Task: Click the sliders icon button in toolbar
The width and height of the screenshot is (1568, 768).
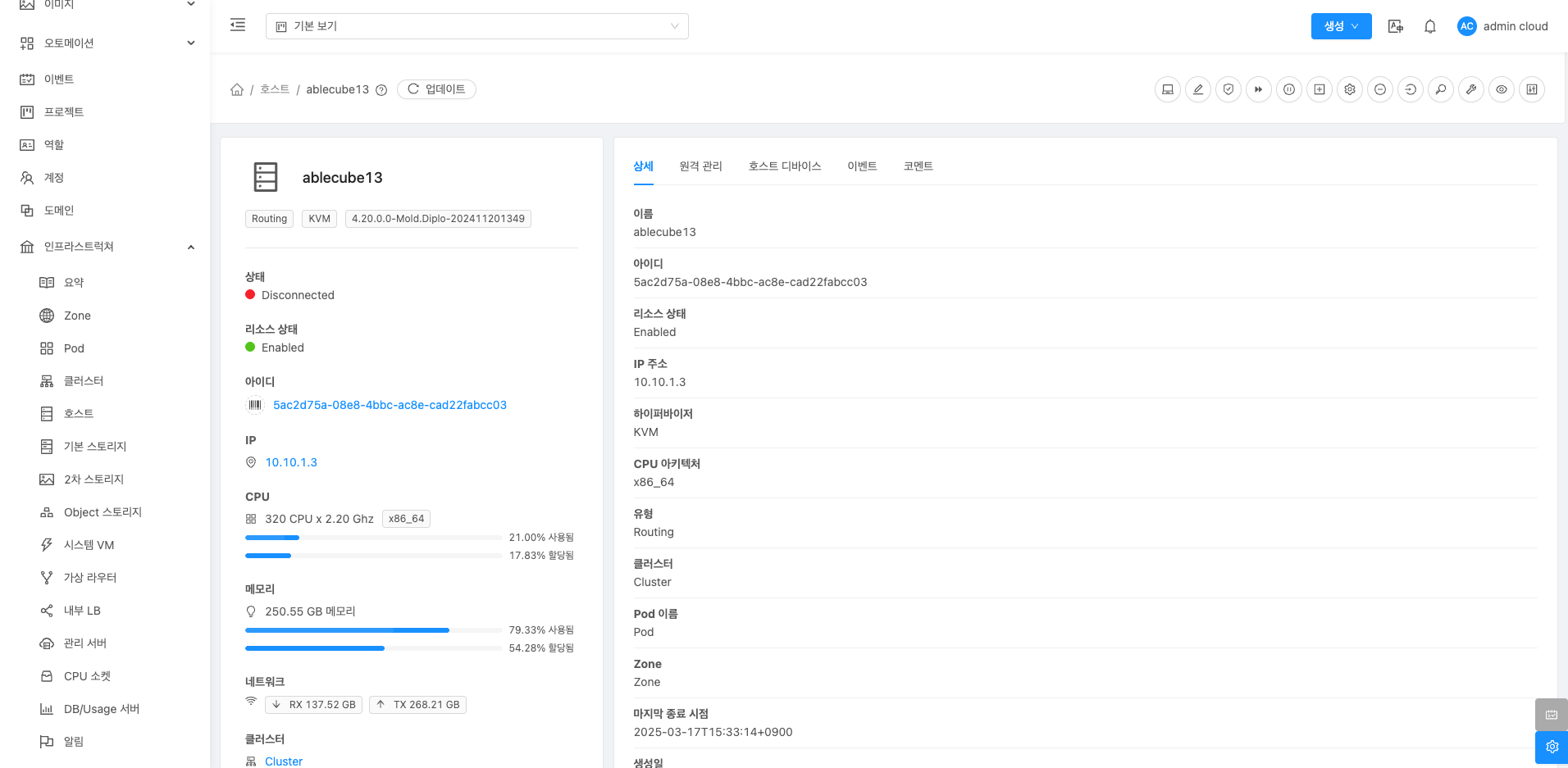Action: coord(1531,89)
